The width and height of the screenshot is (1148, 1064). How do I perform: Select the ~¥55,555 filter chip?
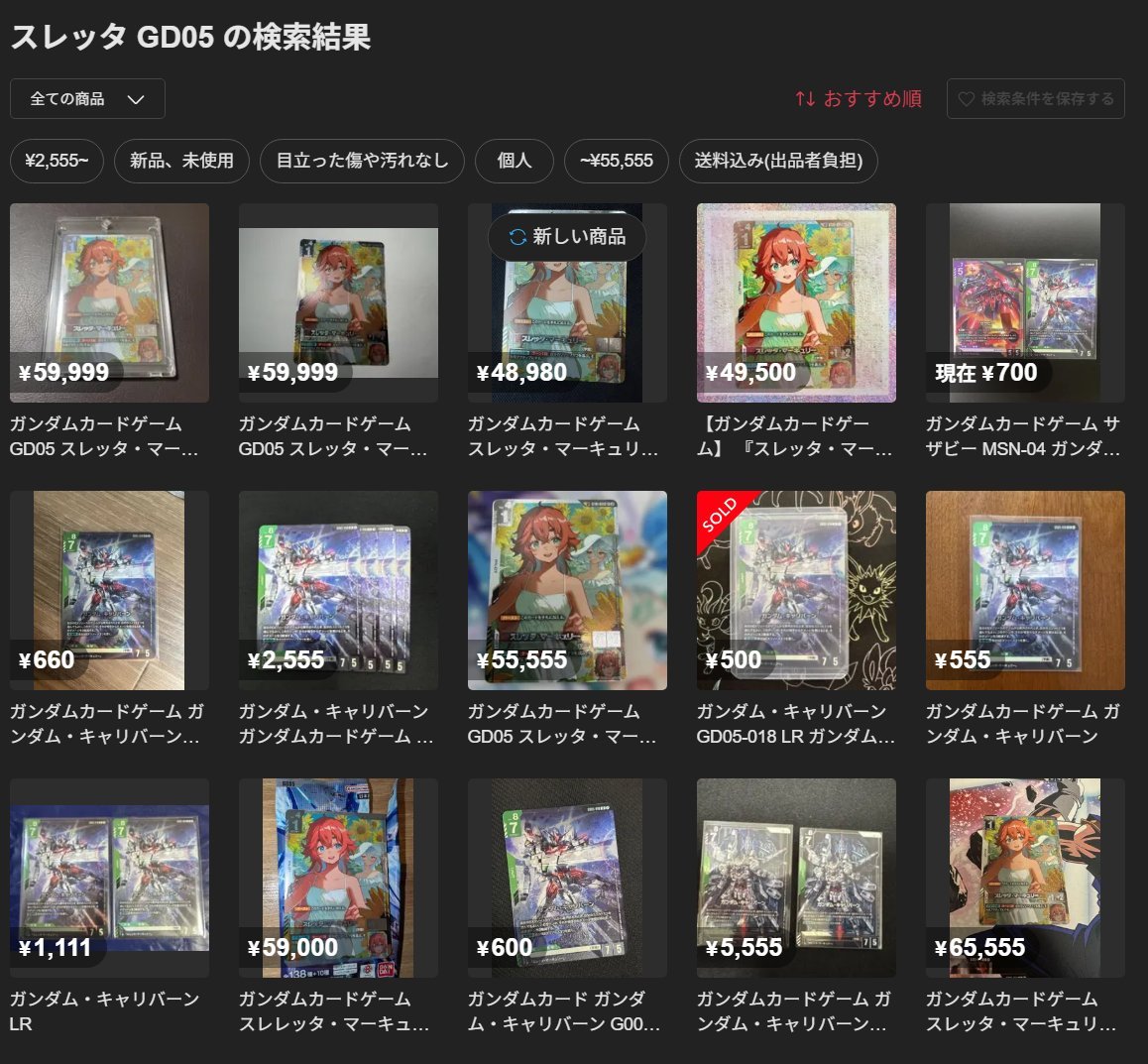pyautogui.click(x=617, y=161)
